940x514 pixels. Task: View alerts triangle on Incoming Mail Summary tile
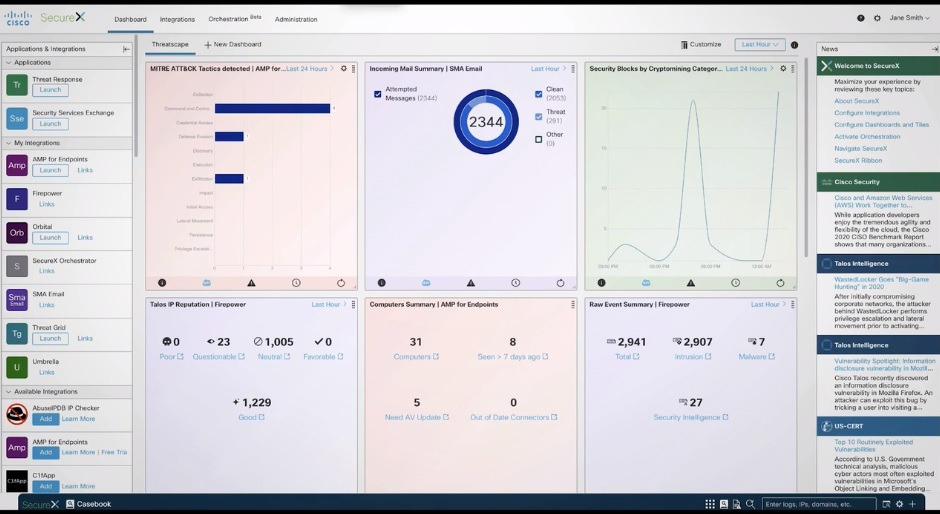(471, 282)
